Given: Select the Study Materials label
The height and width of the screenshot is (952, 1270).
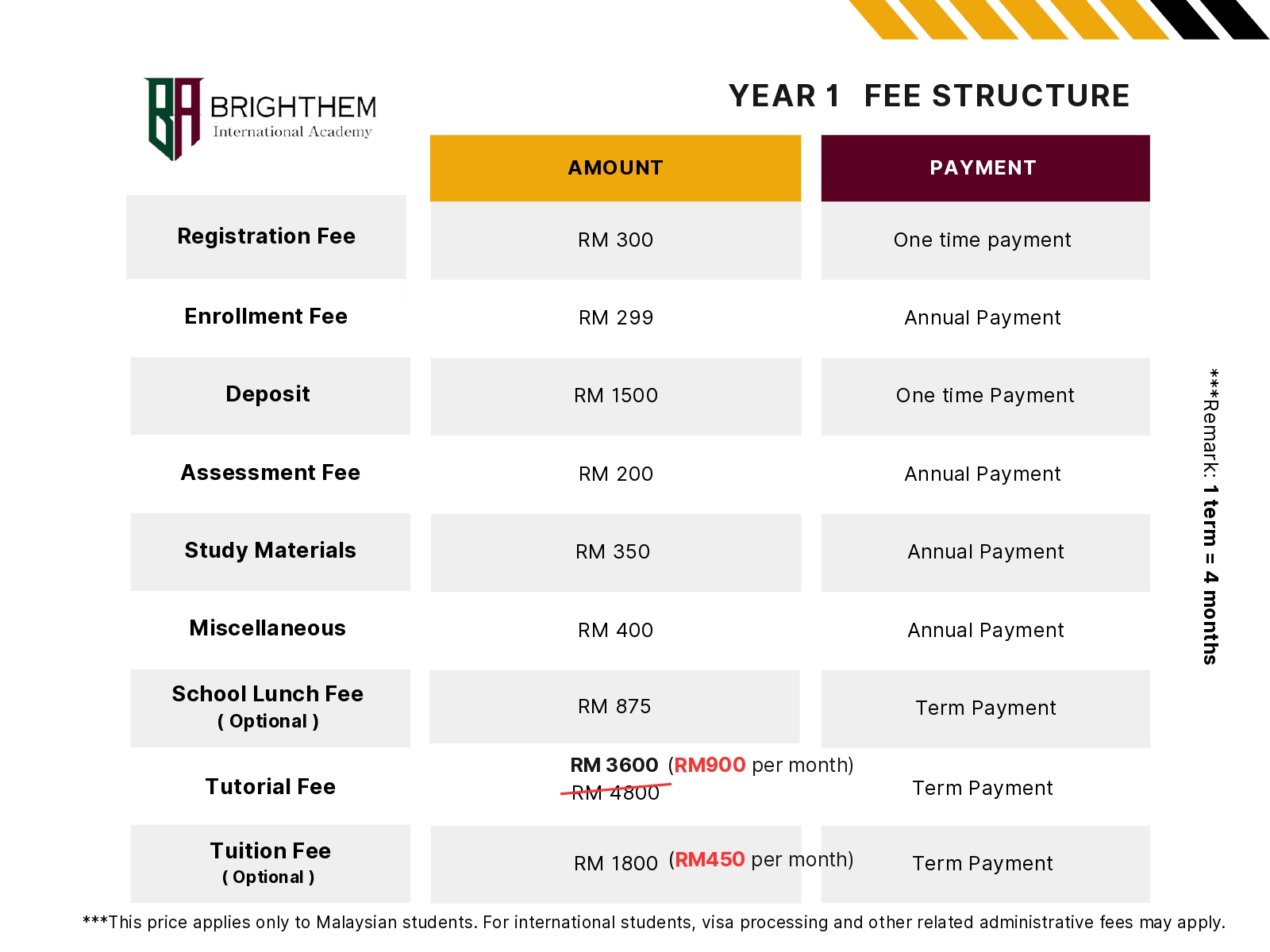Looking at the screenshot, I should tap(270, 551).
